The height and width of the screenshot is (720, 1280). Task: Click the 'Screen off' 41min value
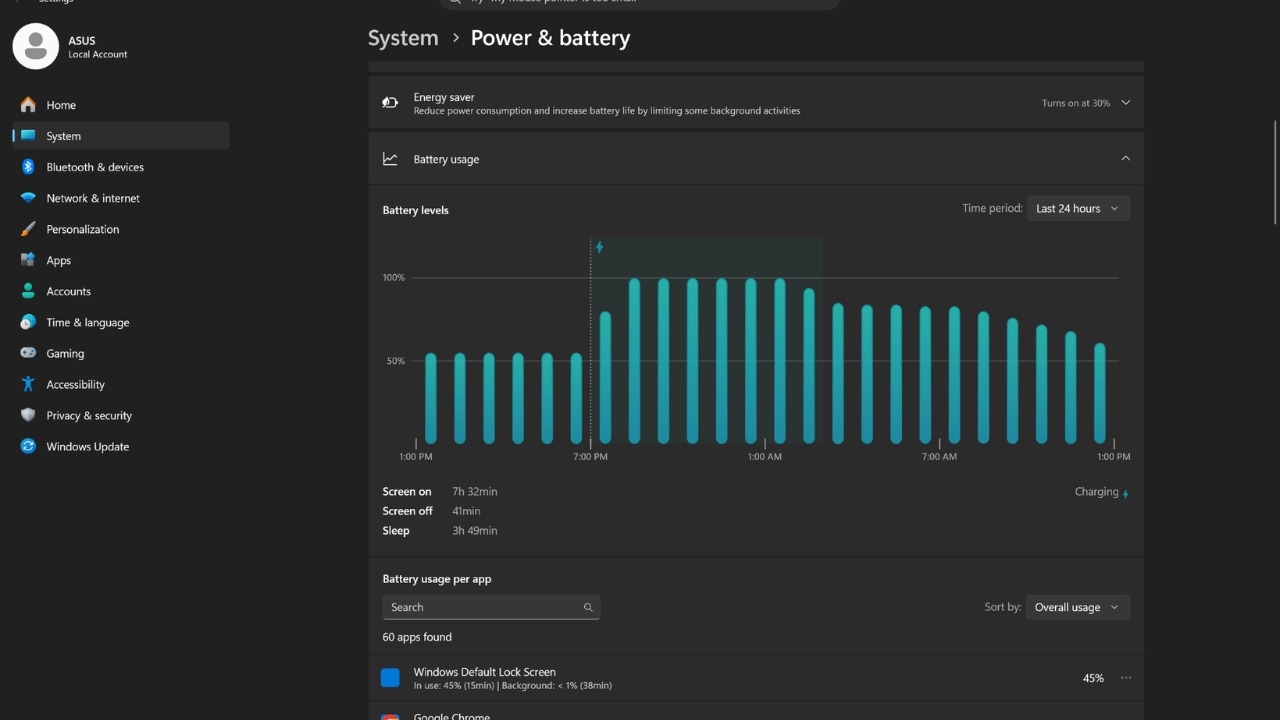(x=466, y=511)
